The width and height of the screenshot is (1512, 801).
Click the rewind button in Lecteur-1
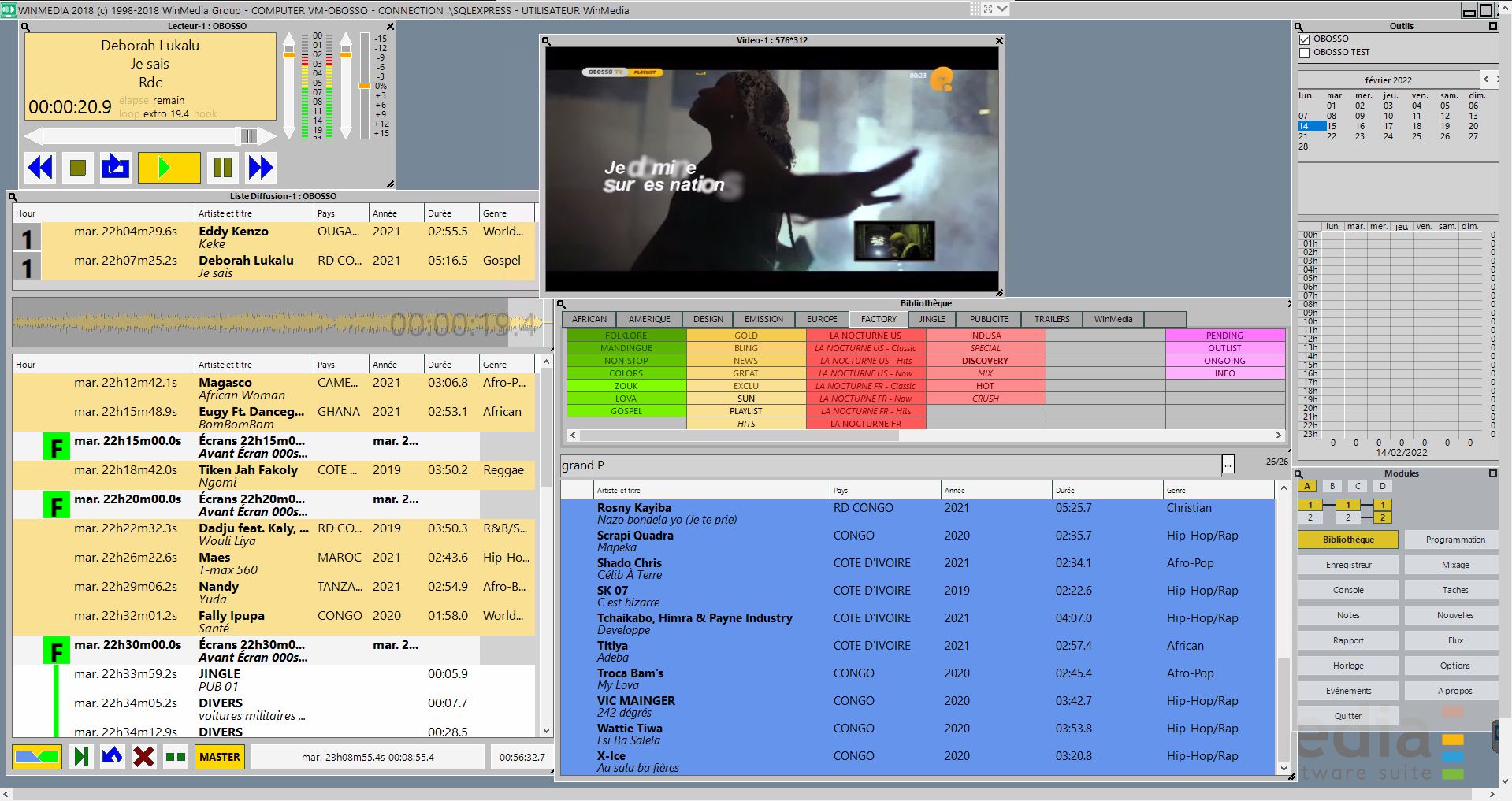40,167
